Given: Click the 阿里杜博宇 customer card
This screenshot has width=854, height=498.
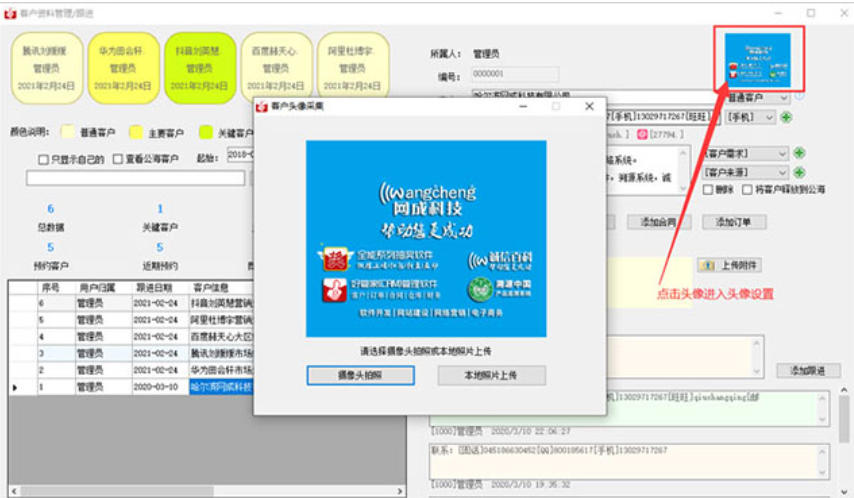Looking at the screenshot, I should click(352, 68).
